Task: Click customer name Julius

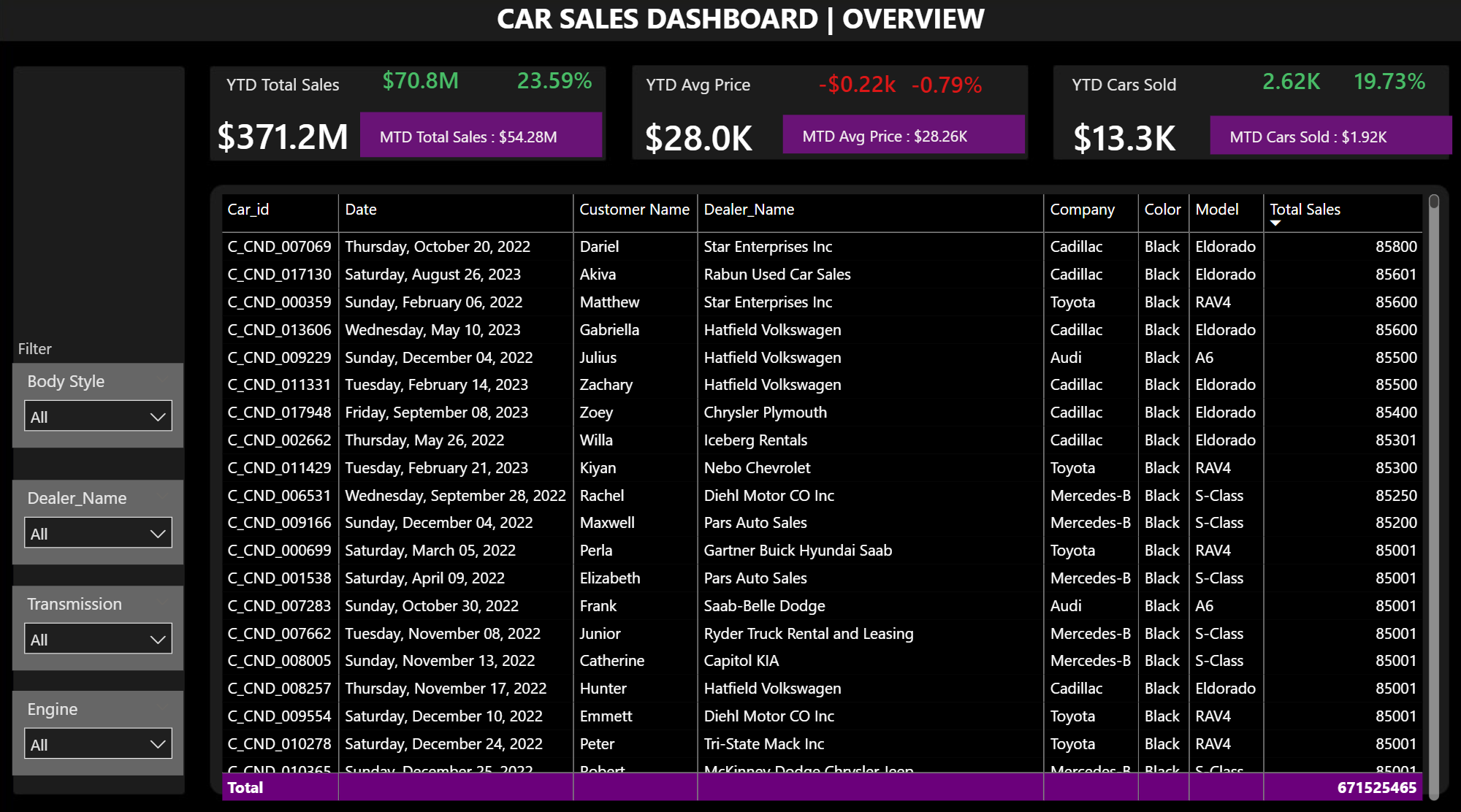Action: point(598,358)
